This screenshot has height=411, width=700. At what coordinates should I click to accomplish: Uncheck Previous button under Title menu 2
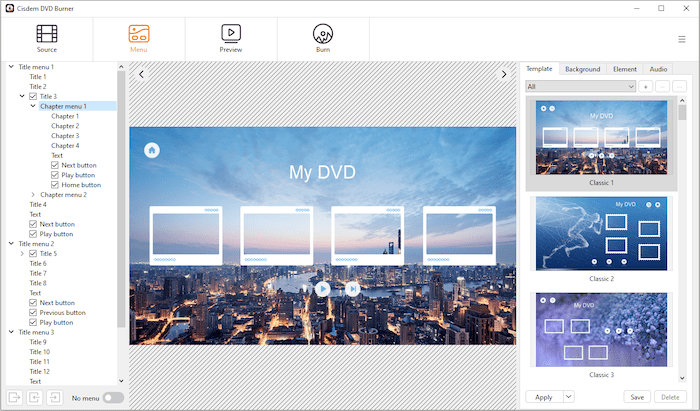33,312
